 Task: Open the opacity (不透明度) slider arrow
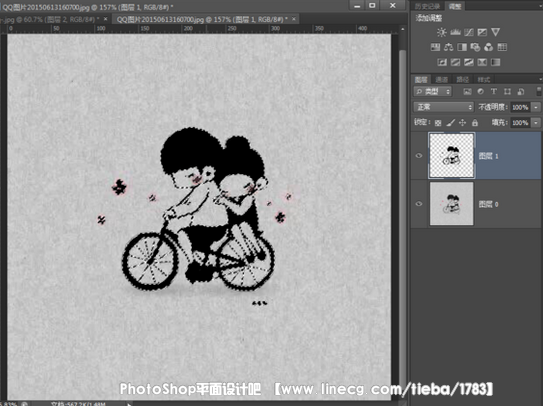[x=536, y=107]
